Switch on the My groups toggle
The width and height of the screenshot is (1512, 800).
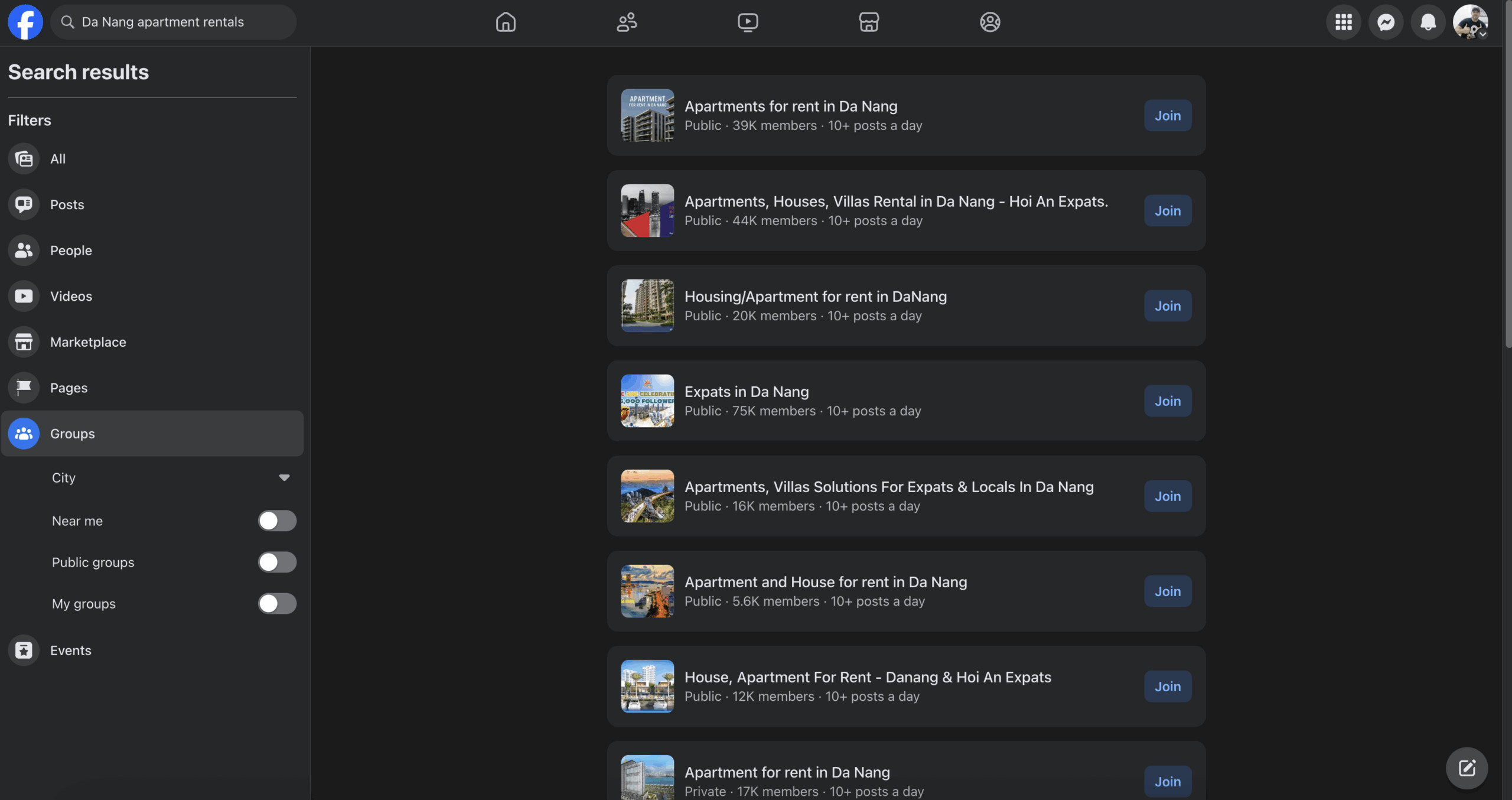tap(277, 603)
